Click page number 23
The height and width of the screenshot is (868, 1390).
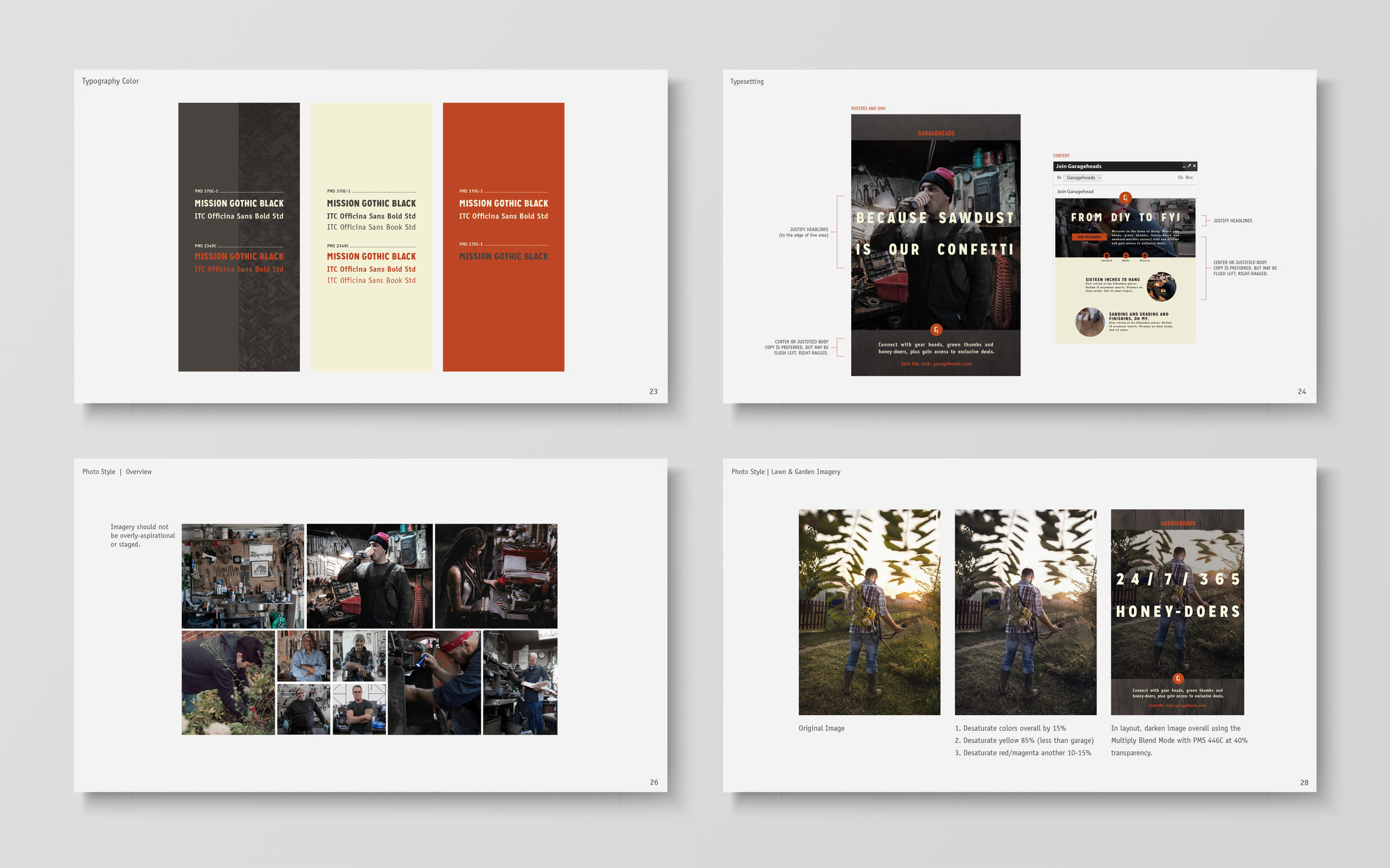coord(653,392)
